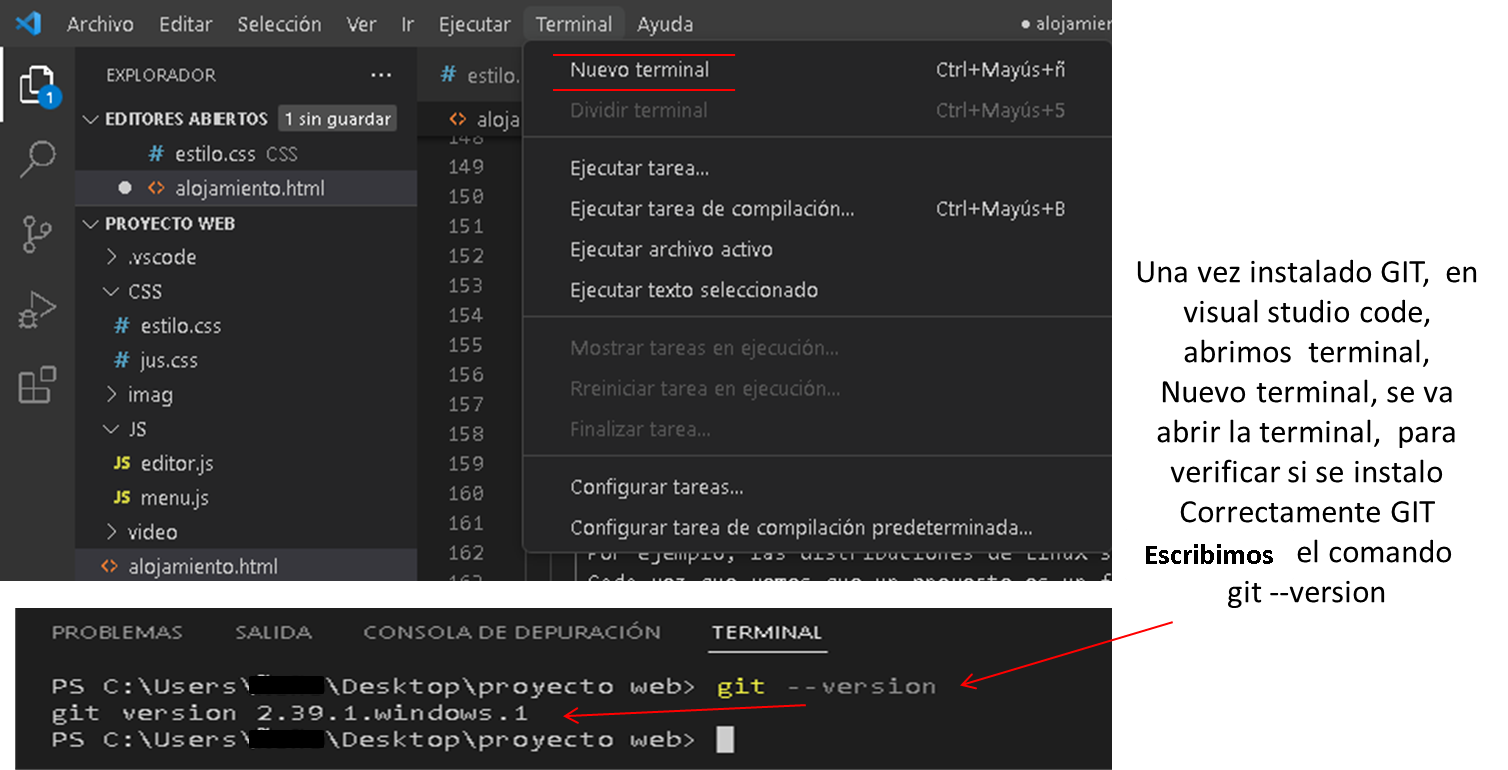Open the Source Control view icon
The image size is (1508, 770).
[x=38, y=234]
